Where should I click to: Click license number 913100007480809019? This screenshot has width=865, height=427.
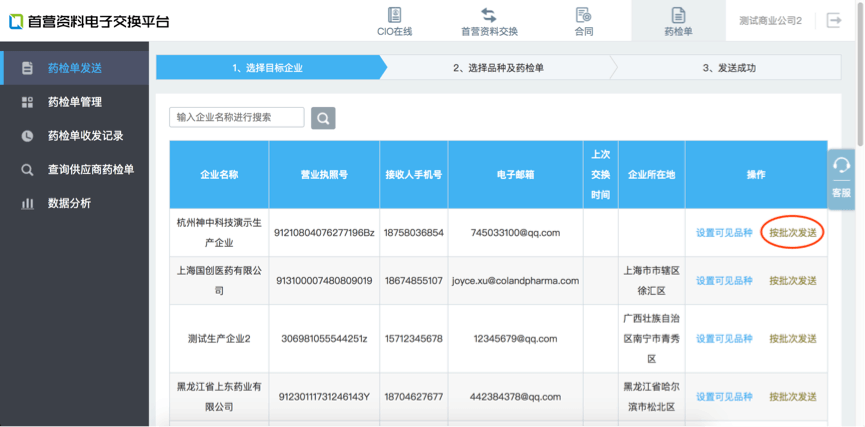coord(324,281)
